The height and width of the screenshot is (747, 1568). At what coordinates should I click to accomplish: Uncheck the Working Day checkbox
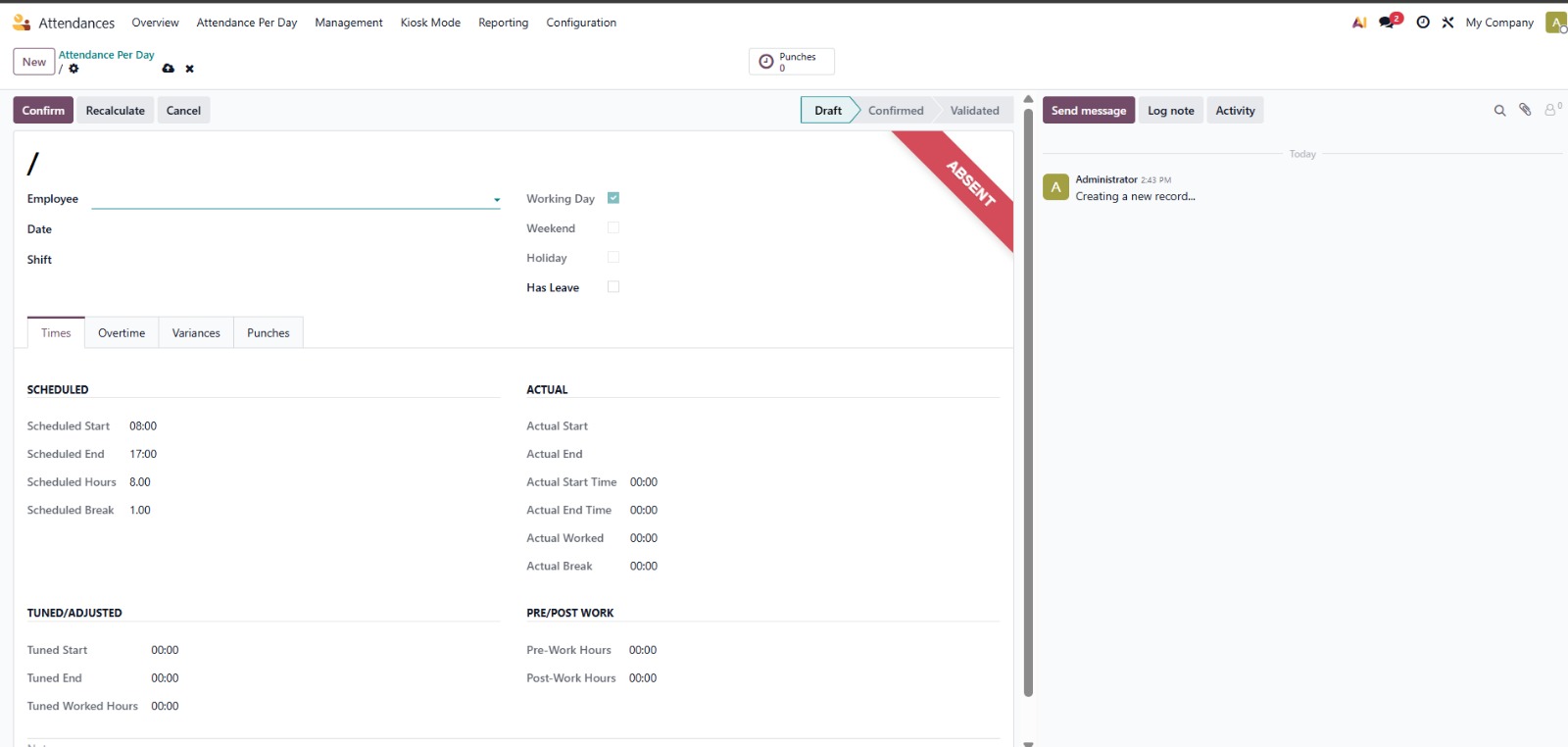(x=613, y=198)
